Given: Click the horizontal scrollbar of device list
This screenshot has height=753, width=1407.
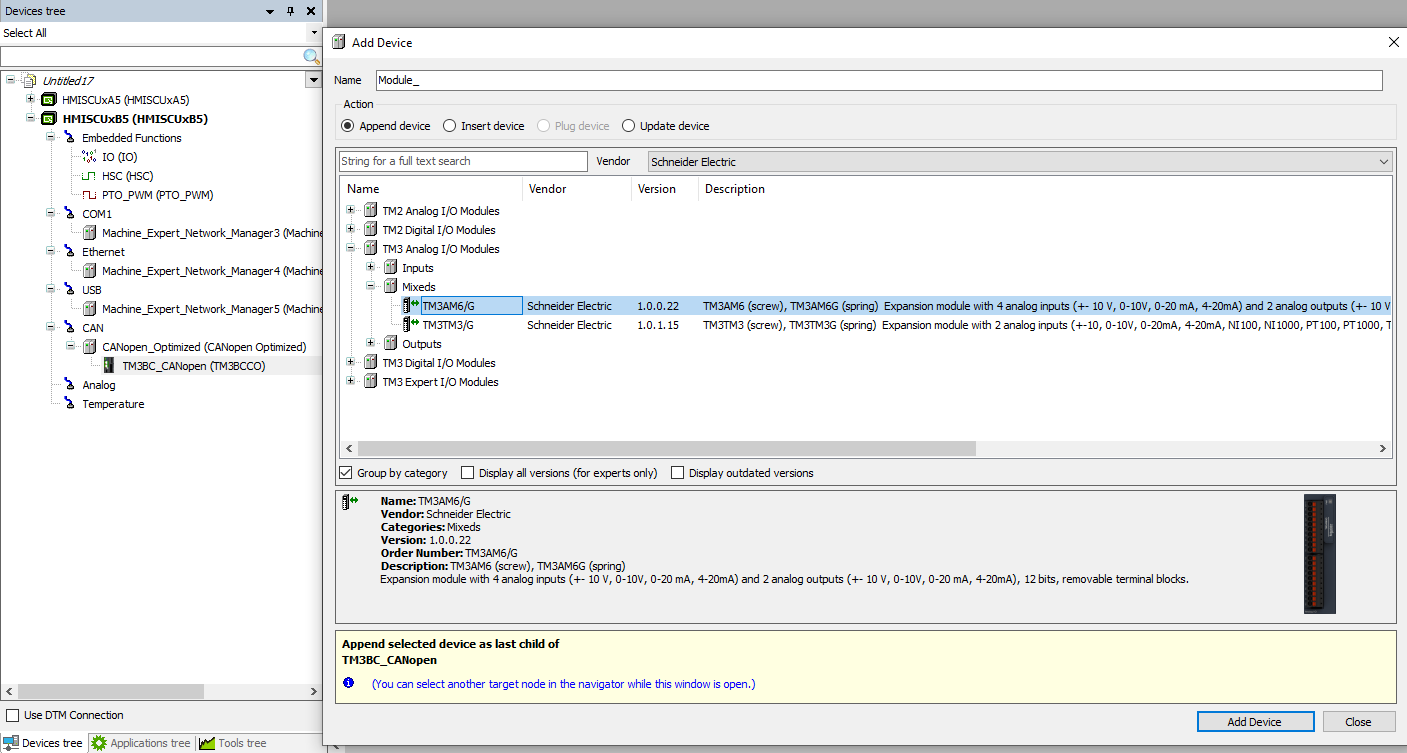Looking at the screenshot, I should point(666,450).
